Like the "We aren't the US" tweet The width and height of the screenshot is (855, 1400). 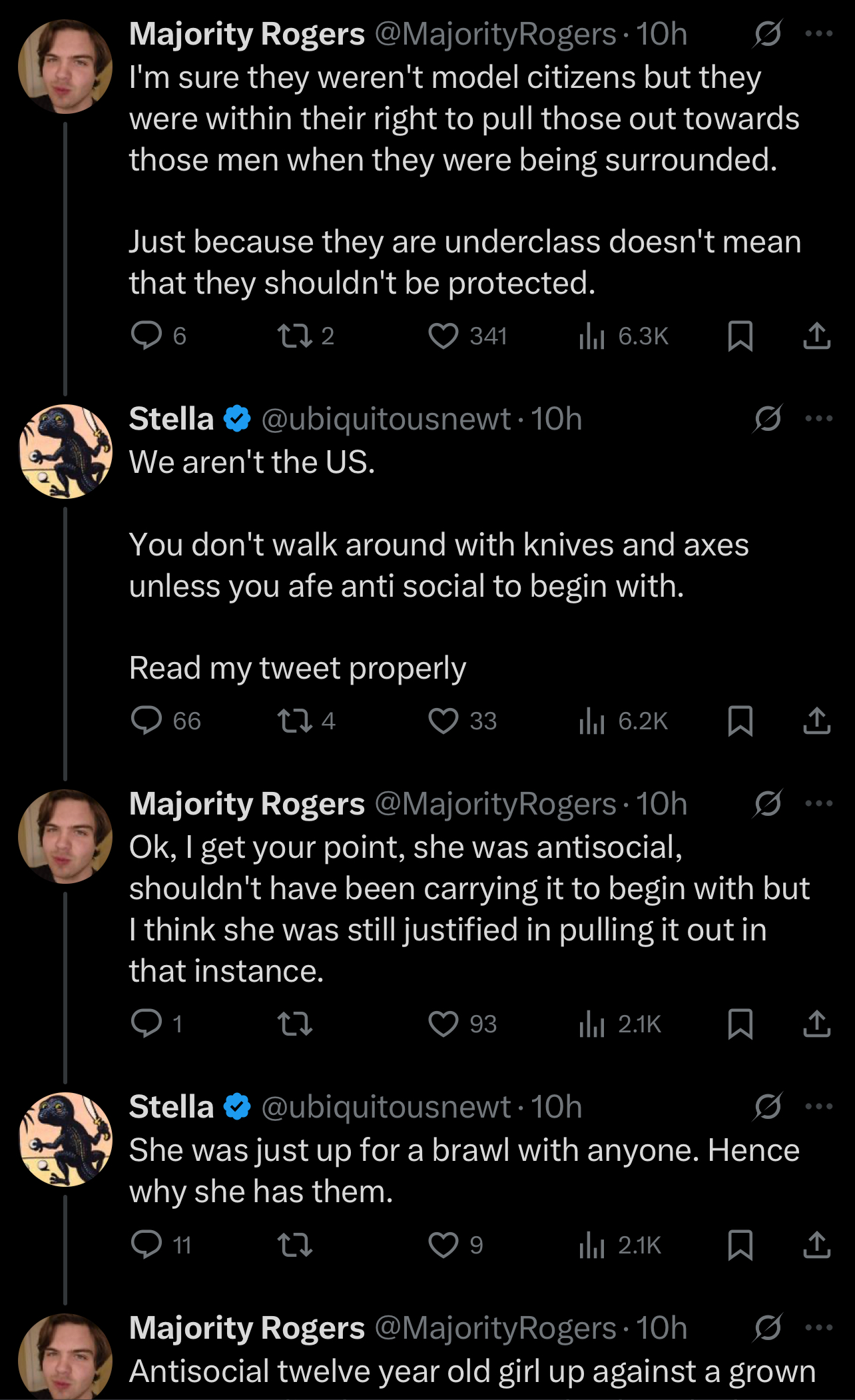pos(443,721)
